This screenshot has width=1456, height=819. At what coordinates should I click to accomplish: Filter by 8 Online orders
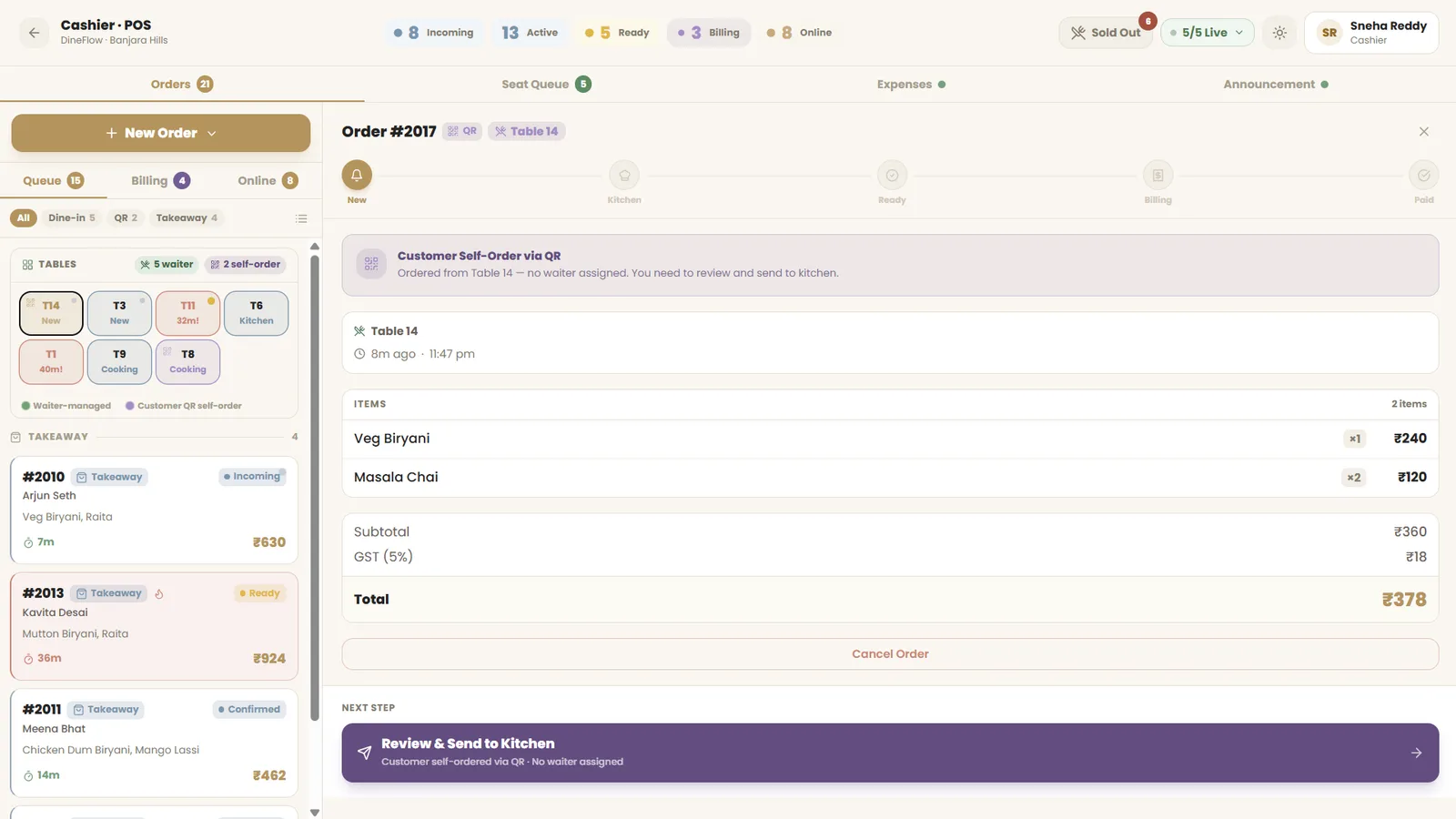point(799,33)
